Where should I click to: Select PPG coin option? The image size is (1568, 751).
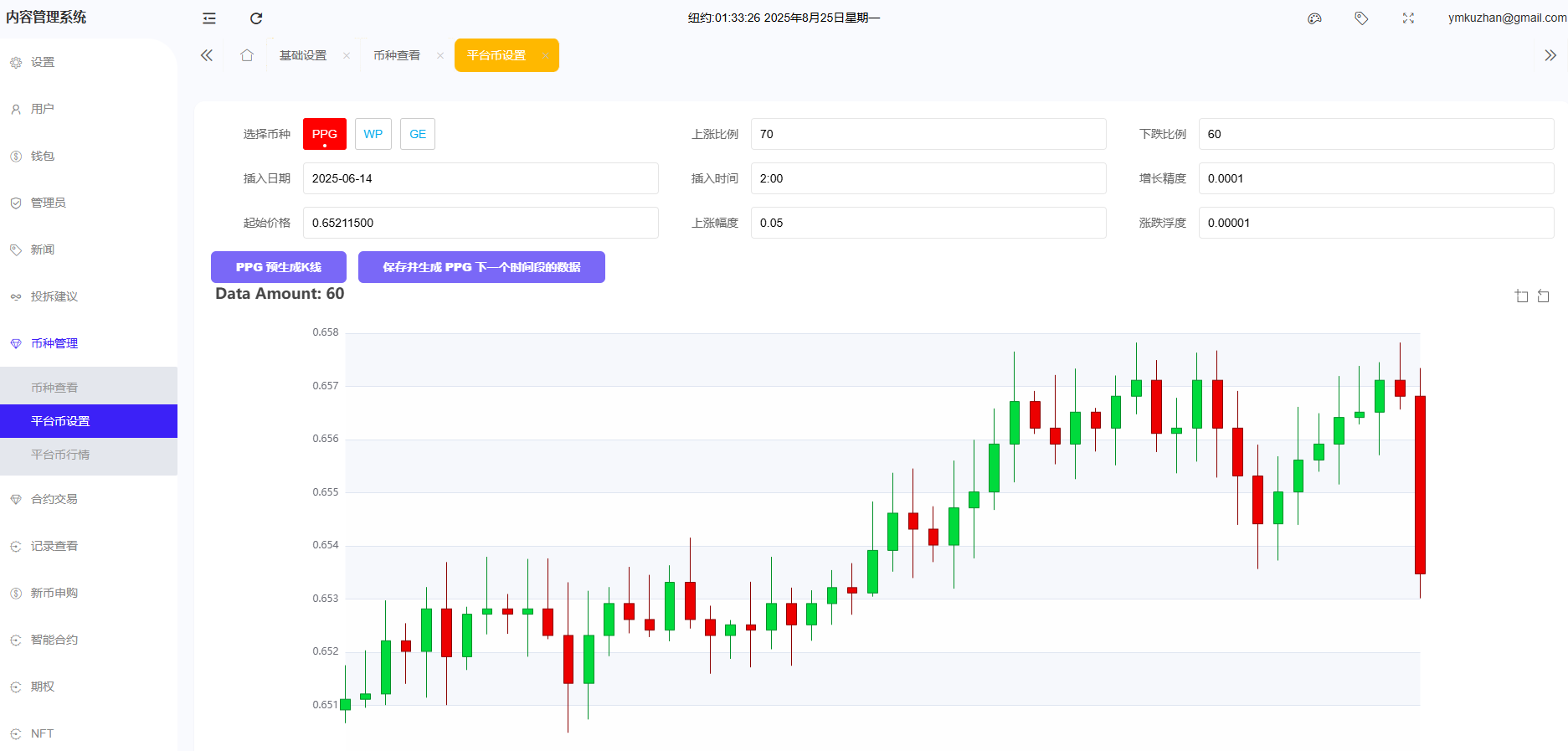point(324,134)
